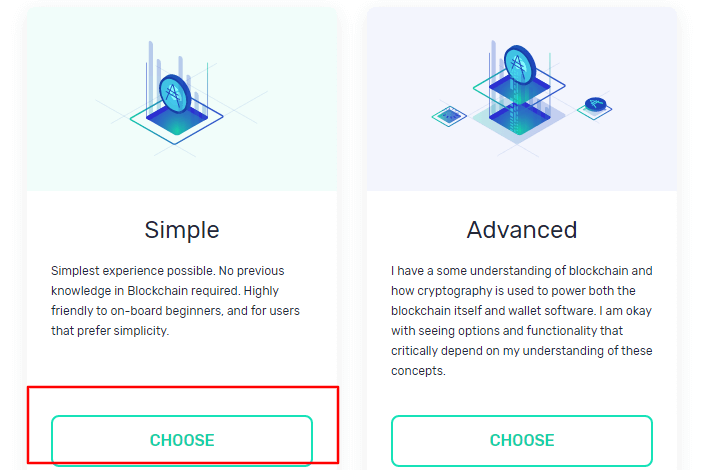Click small coin tile right of Advanced stack
The height and width of the screenshot is (470, 708).
click(596, 104)
